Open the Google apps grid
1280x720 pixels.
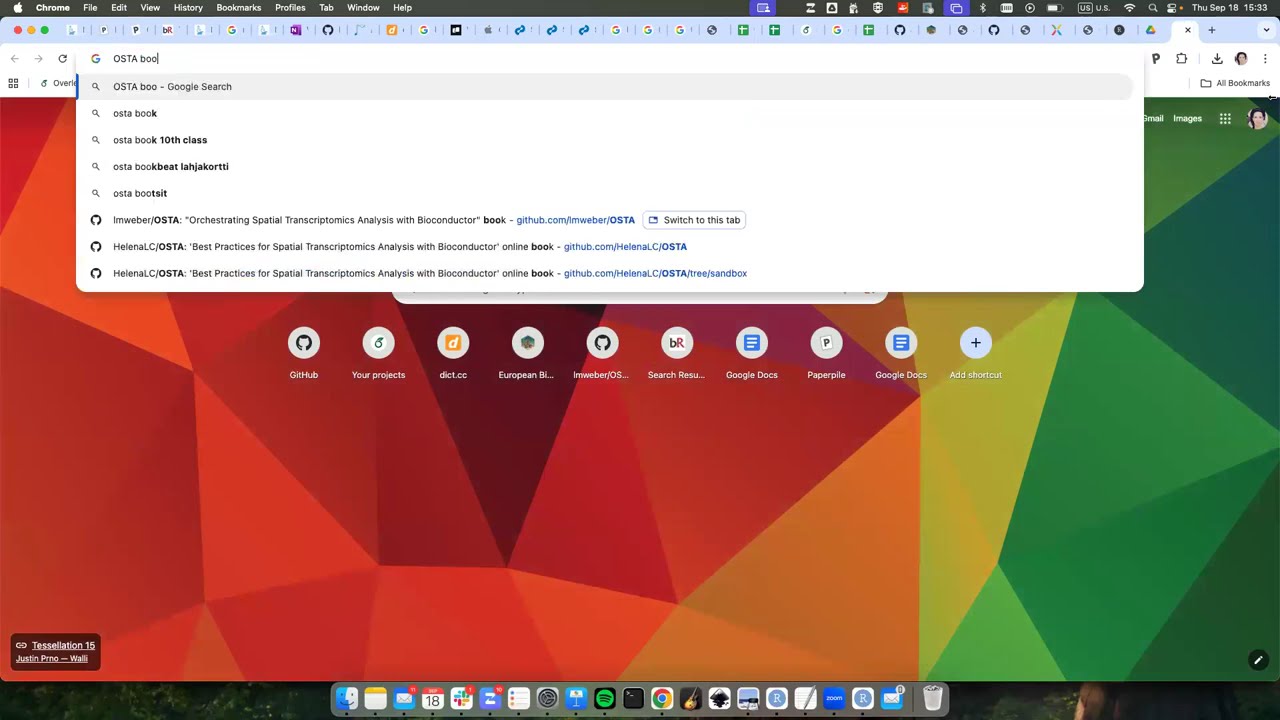1225,119
